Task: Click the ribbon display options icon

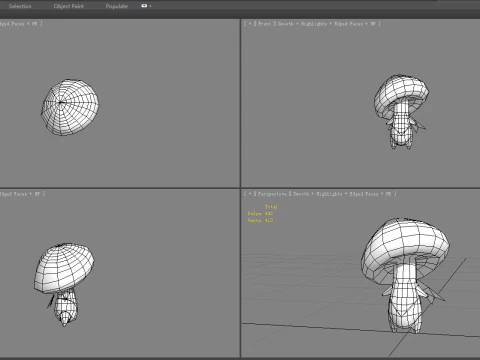Action: (x=144, y=6)
